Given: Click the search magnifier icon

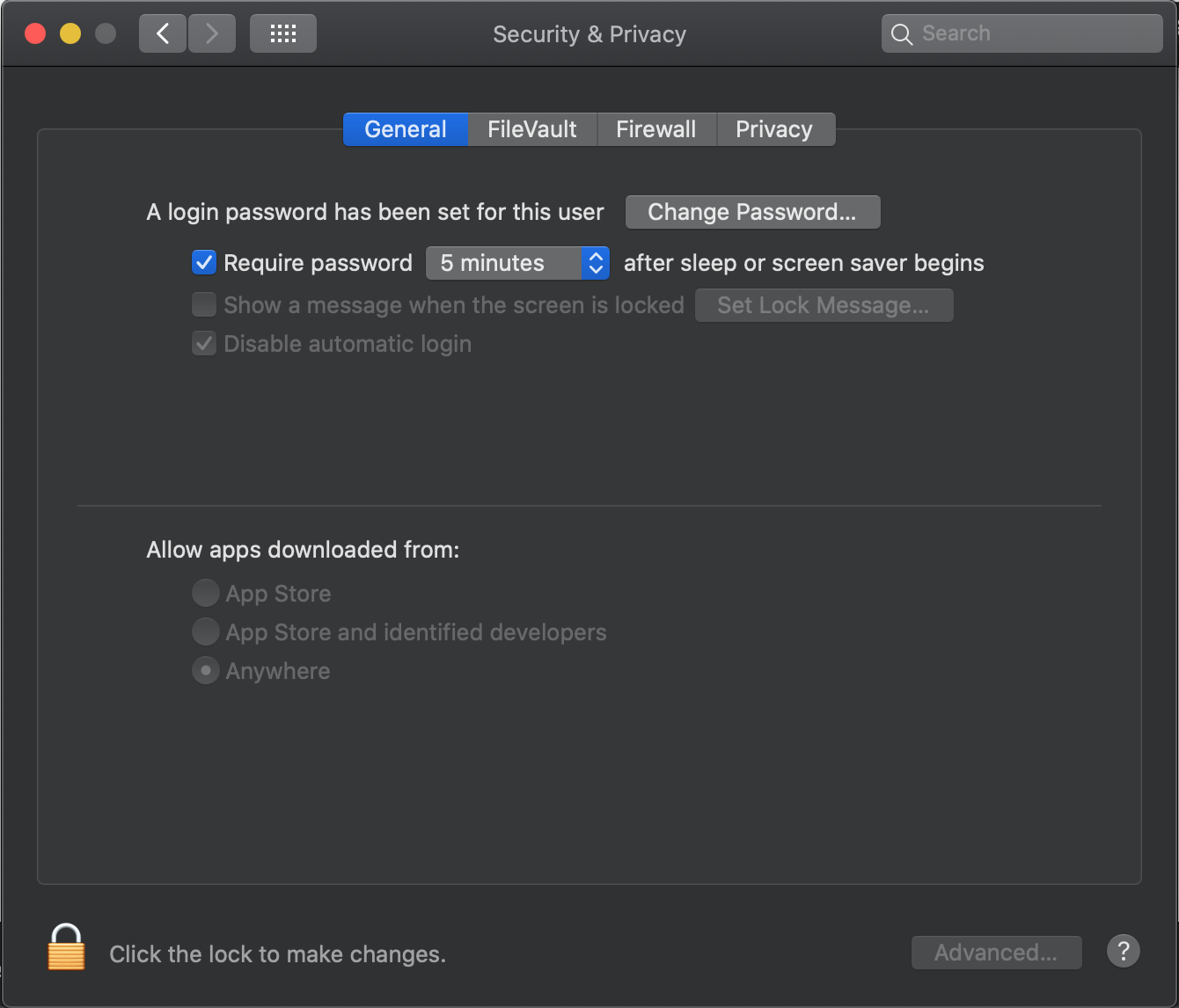Looking at the screenshot, I should tap(902, 34).
